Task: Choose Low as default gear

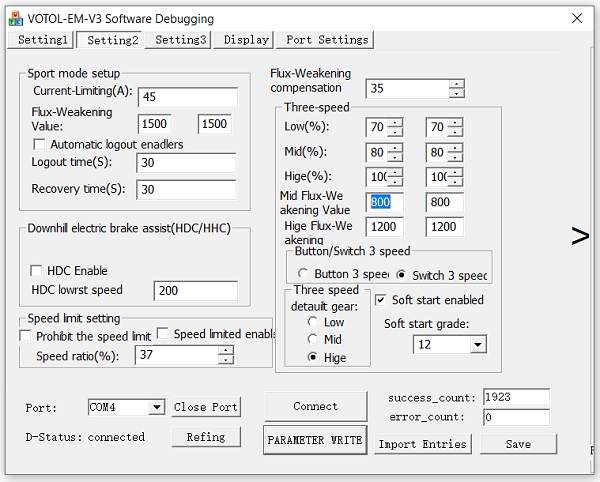Action: [313, 322]
